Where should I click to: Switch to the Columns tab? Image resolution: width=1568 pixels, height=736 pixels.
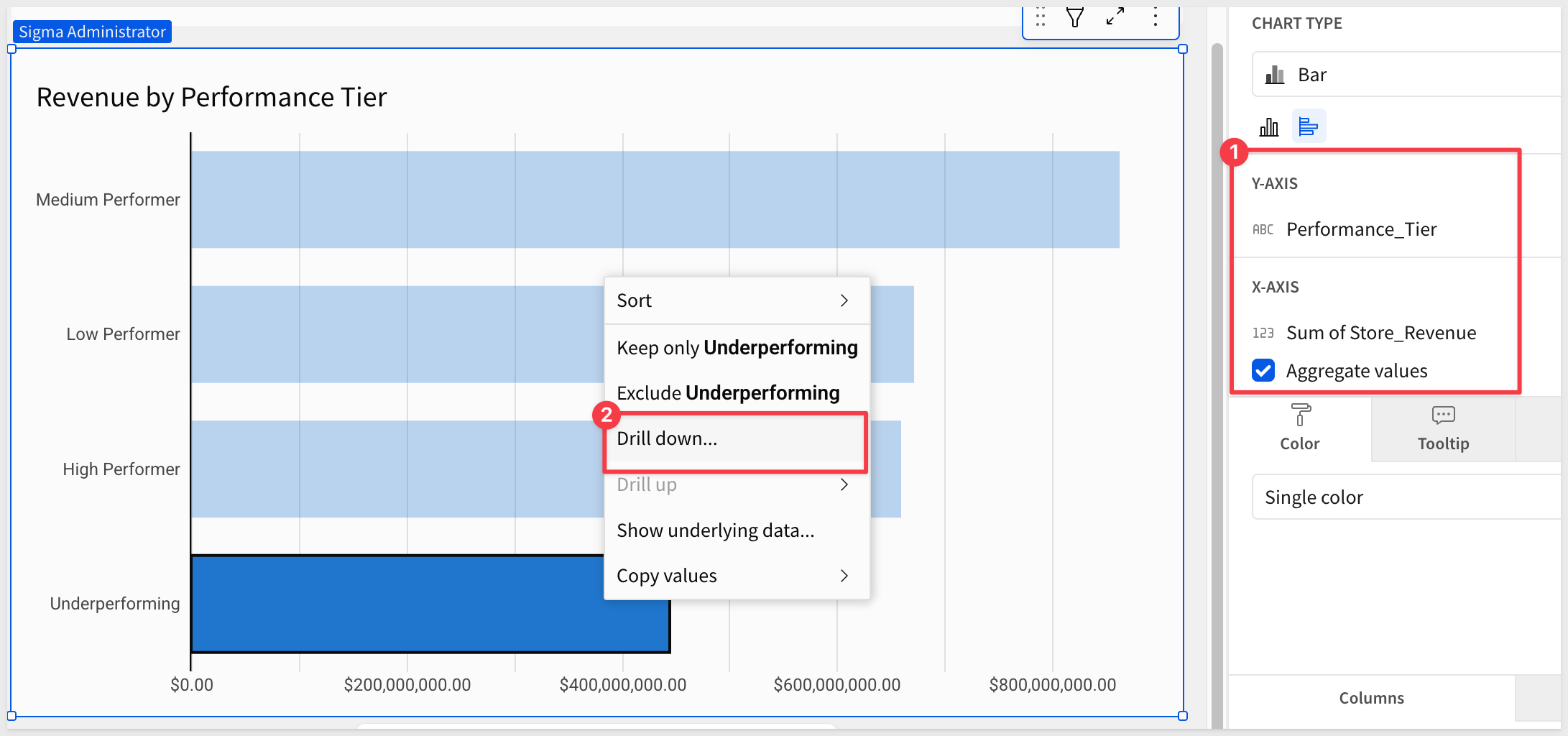1370,698
